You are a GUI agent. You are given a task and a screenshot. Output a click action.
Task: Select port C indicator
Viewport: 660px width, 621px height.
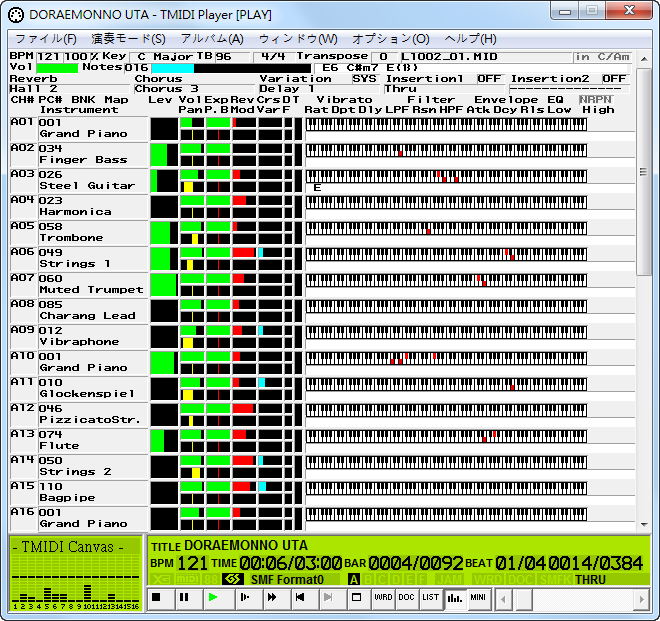click(x=381, y=579)
